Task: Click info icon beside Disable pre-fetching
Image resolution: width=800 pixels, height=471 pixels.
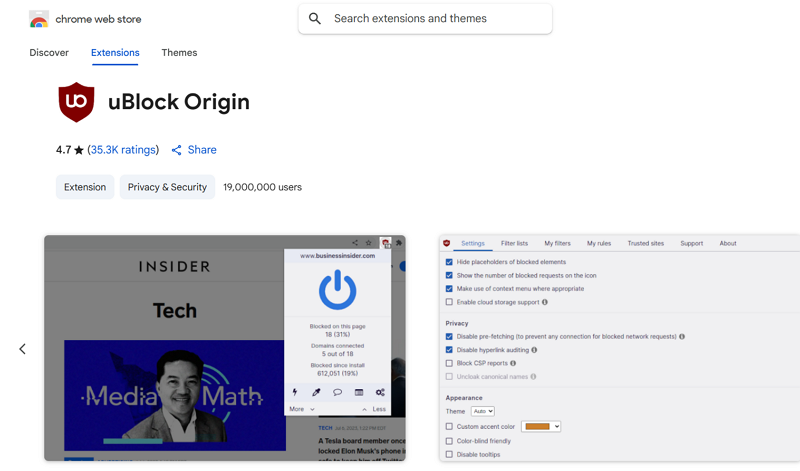Action: [x=682, y=337]
